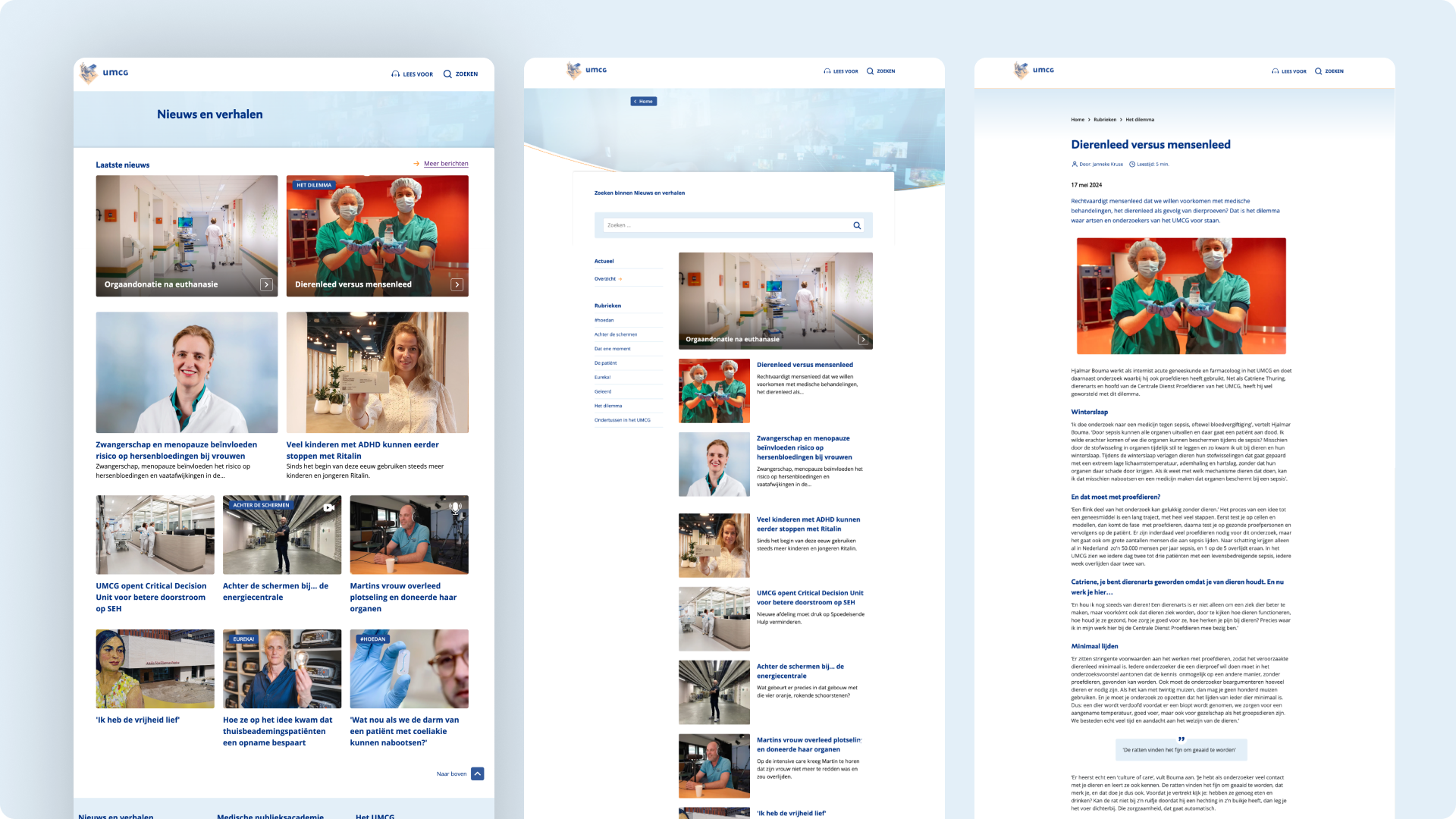Open Dierenleed versus mensenleed headline in middle list
The width and height of the screenshot is (1456, 819).
(x=805, y=365)
